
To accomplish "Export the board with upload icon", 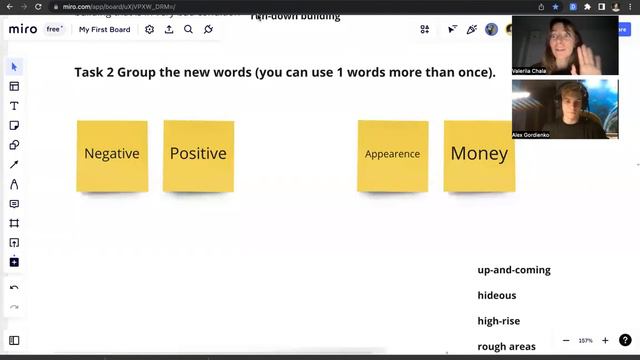I will click(169, 29).
